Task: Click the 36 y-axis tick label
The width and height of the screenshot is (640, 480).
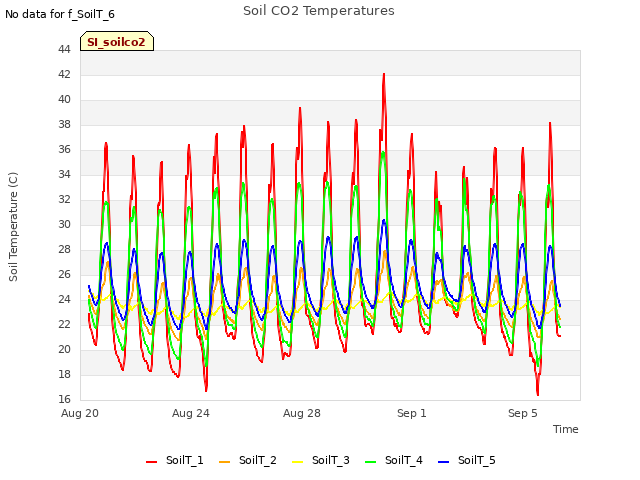Action: click(x=64, y=149)
